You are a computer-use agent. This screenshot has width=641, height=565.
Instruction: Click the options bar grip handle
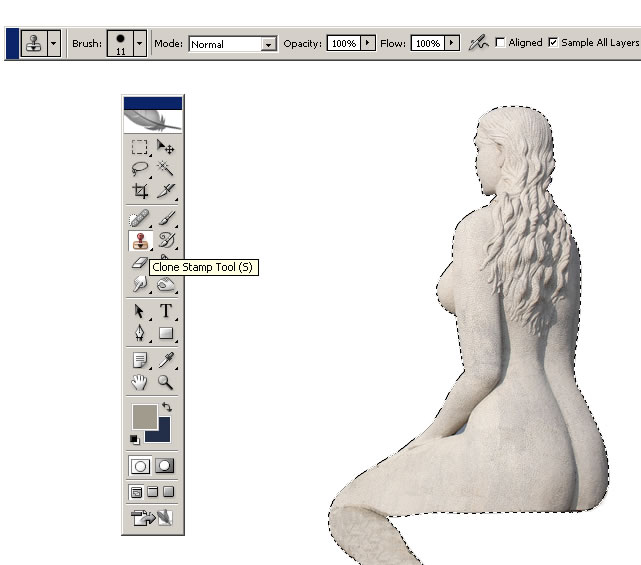pos(12,43)
